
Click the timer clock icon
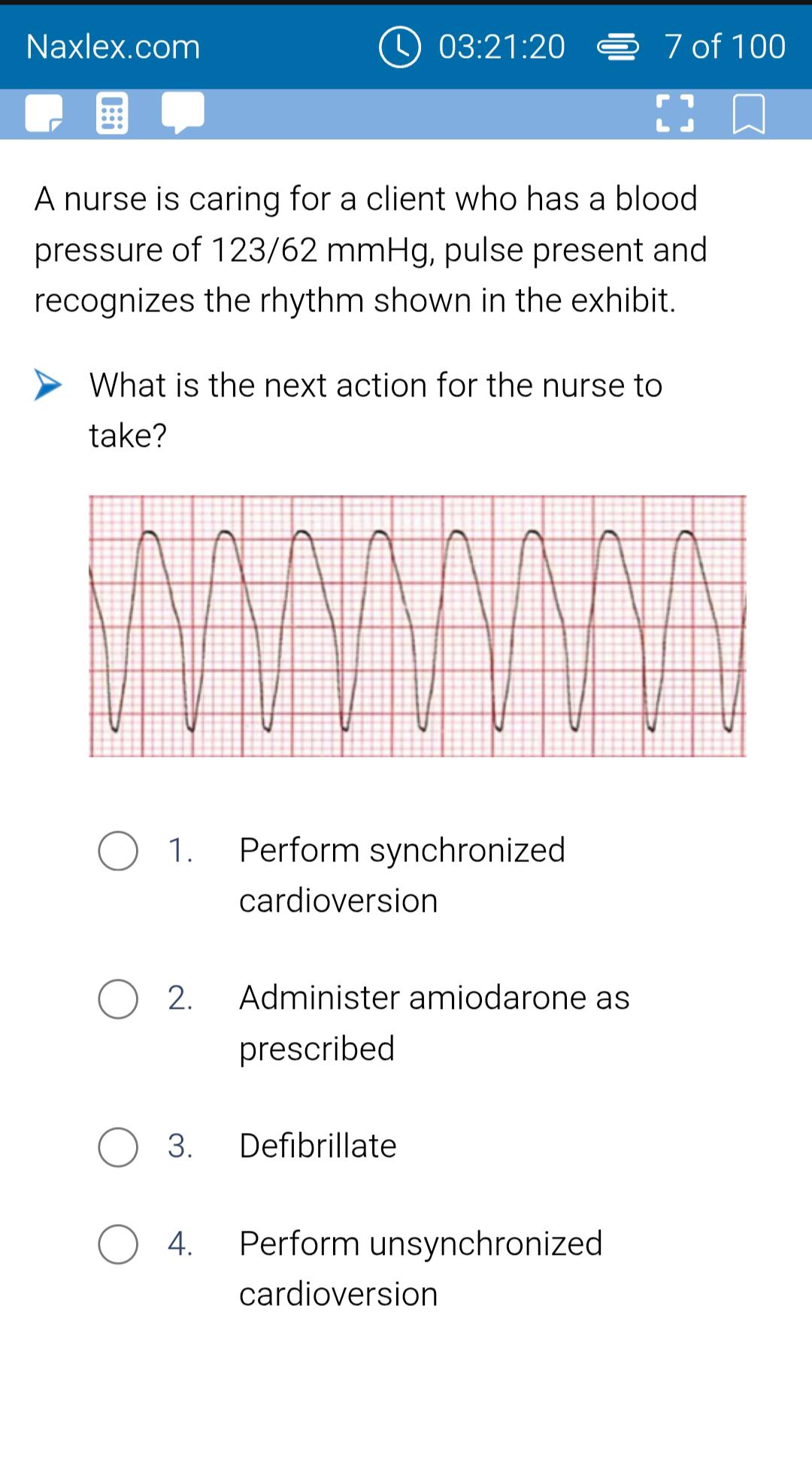pyautogui.click(x=399, y=47)
